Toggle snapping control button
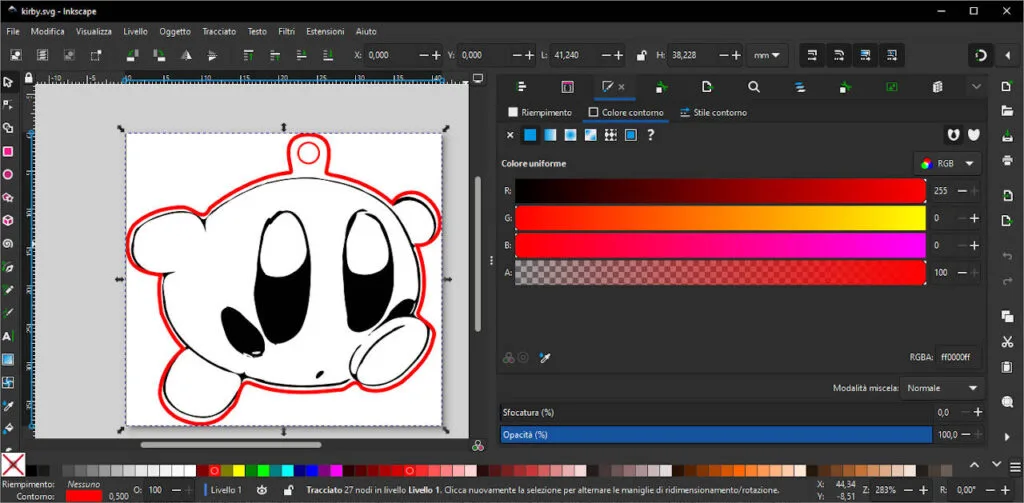The width and height of the screenshot is (1024, 503). pos(981,56)
